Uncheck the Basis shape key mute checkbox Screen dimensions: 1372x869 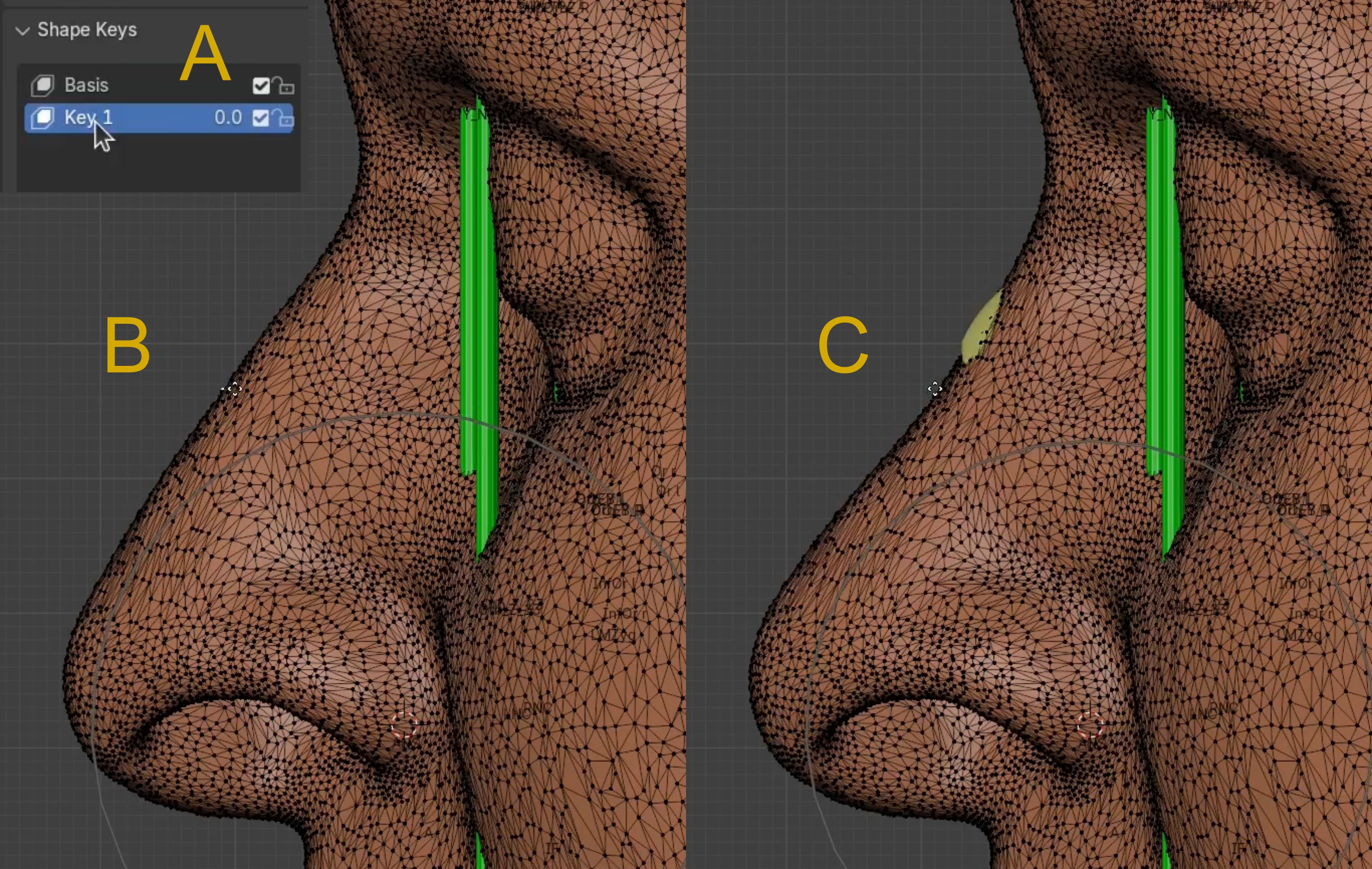coord(261,86)
